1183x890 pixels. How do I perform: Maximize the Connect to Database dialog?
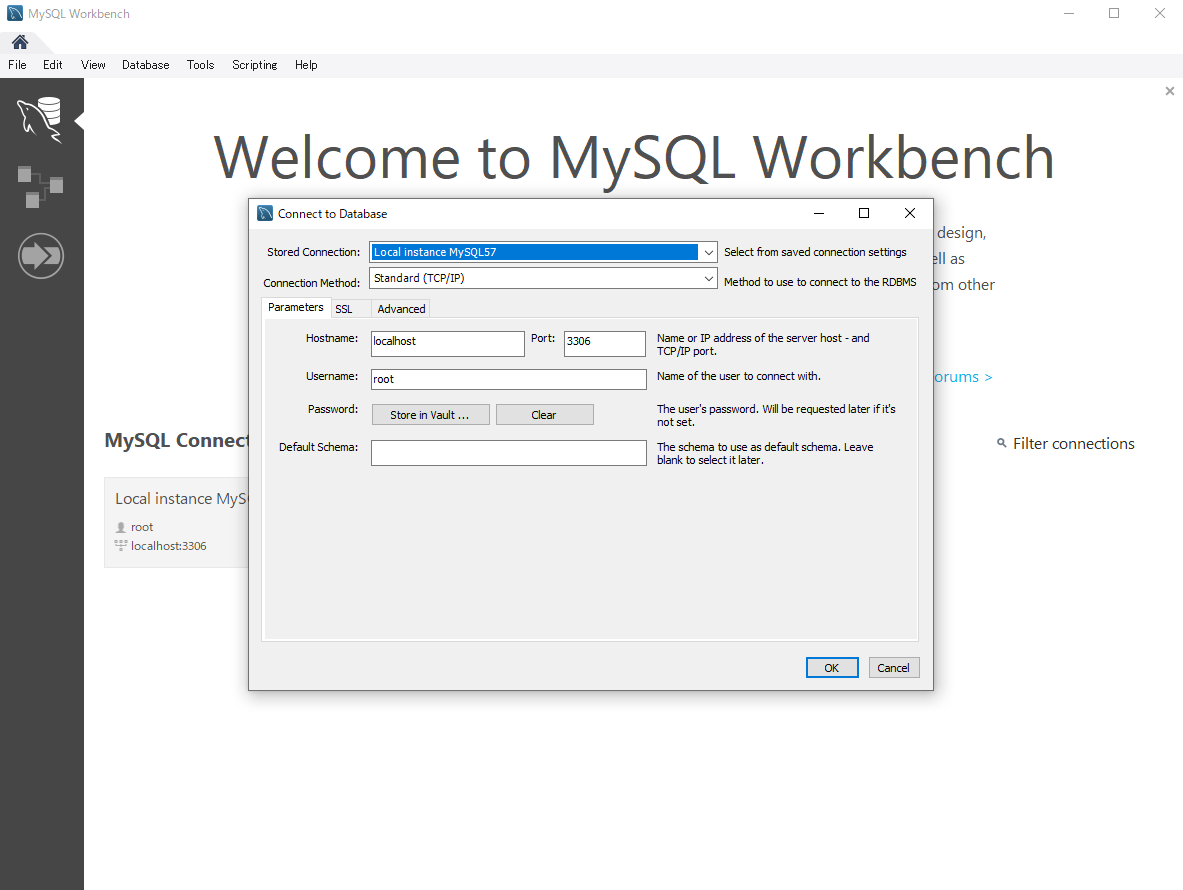click(x=864, y=213)
